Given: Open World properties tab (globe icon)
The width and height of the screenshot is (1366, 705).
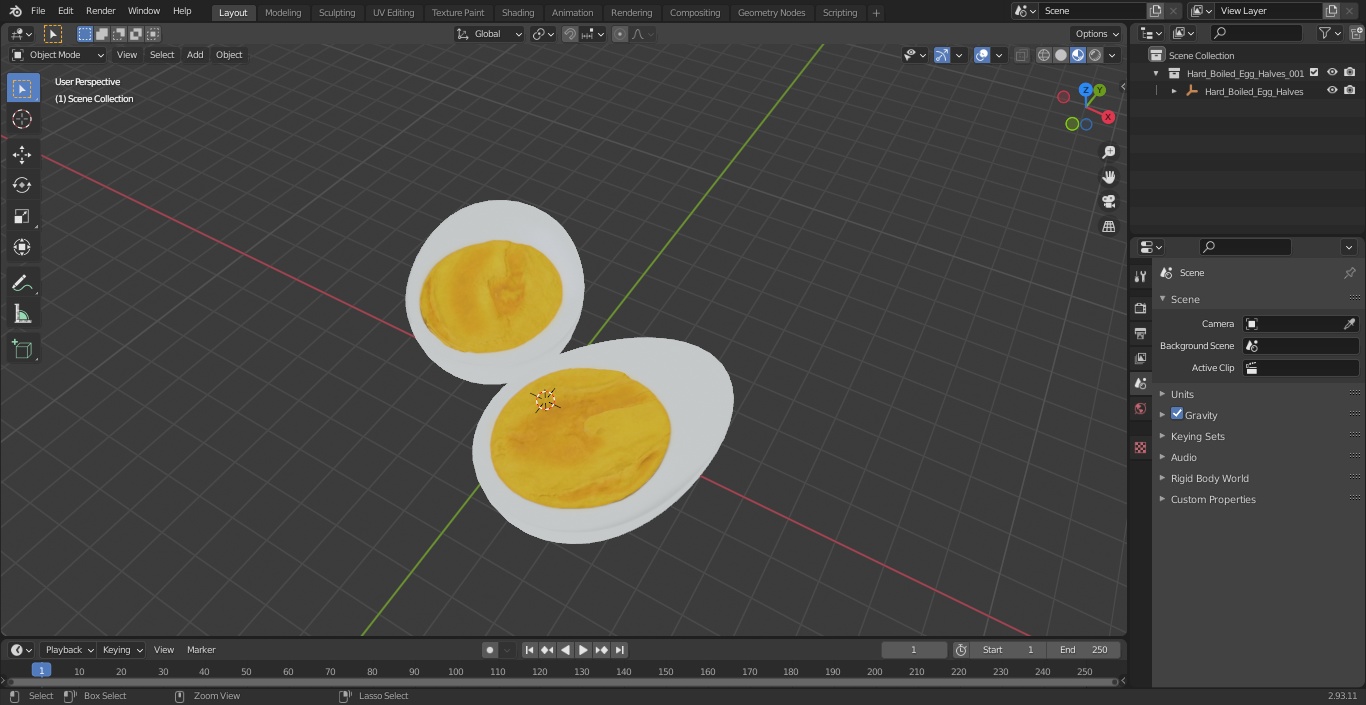Looking at the screenshot, I should 1140,408.
